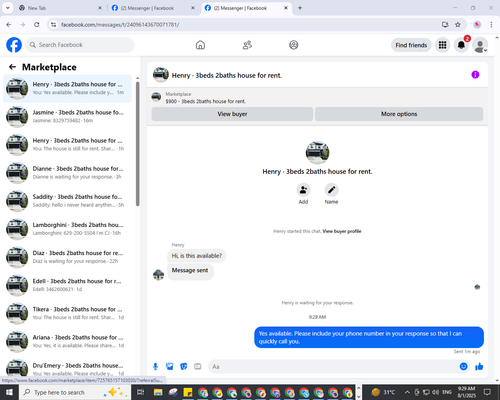Attach a file with the photo icon
Screen dimensions: 500x400
[170, 367]
